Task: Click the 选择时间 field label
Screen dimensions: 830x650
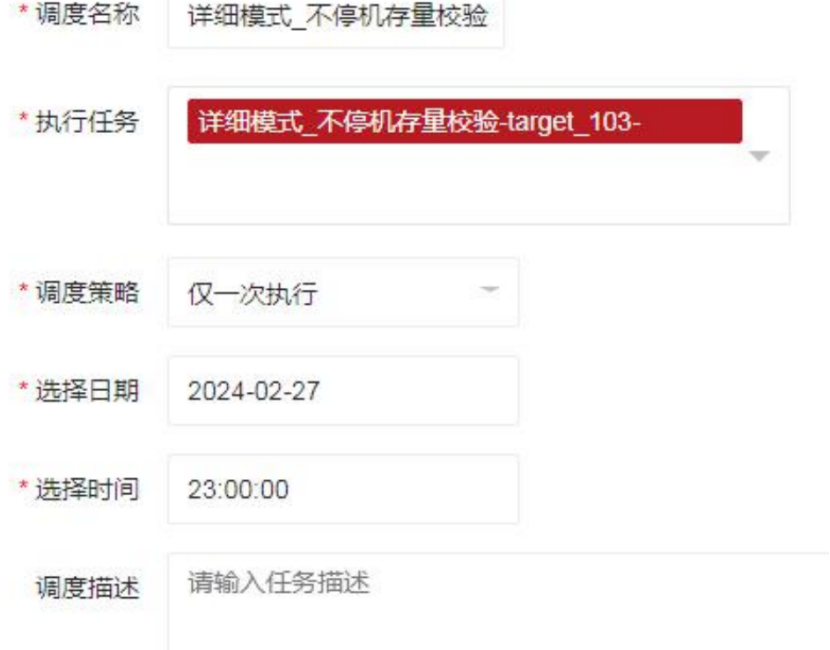Action: 87,489
